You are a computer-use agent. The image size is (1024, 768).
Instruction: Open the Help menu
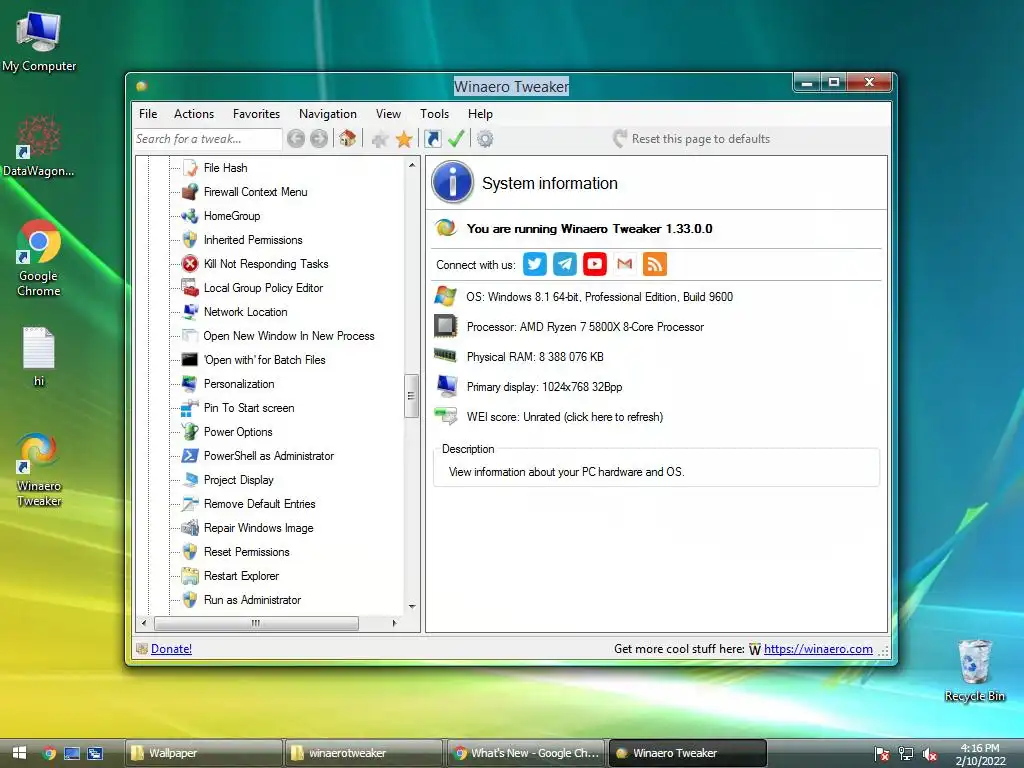pos(480,114)
